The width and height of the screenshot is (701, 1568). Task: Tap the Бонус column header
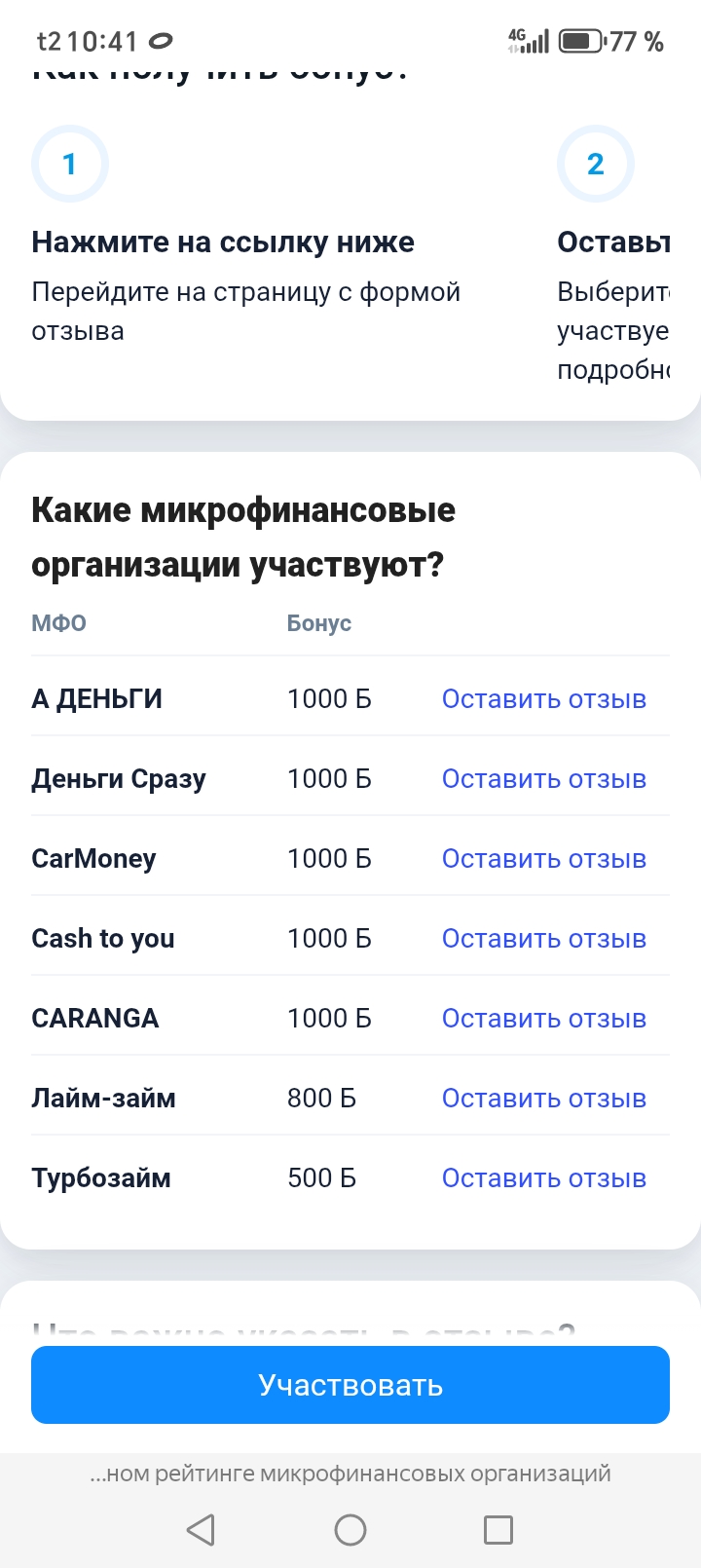coord(318,623)
